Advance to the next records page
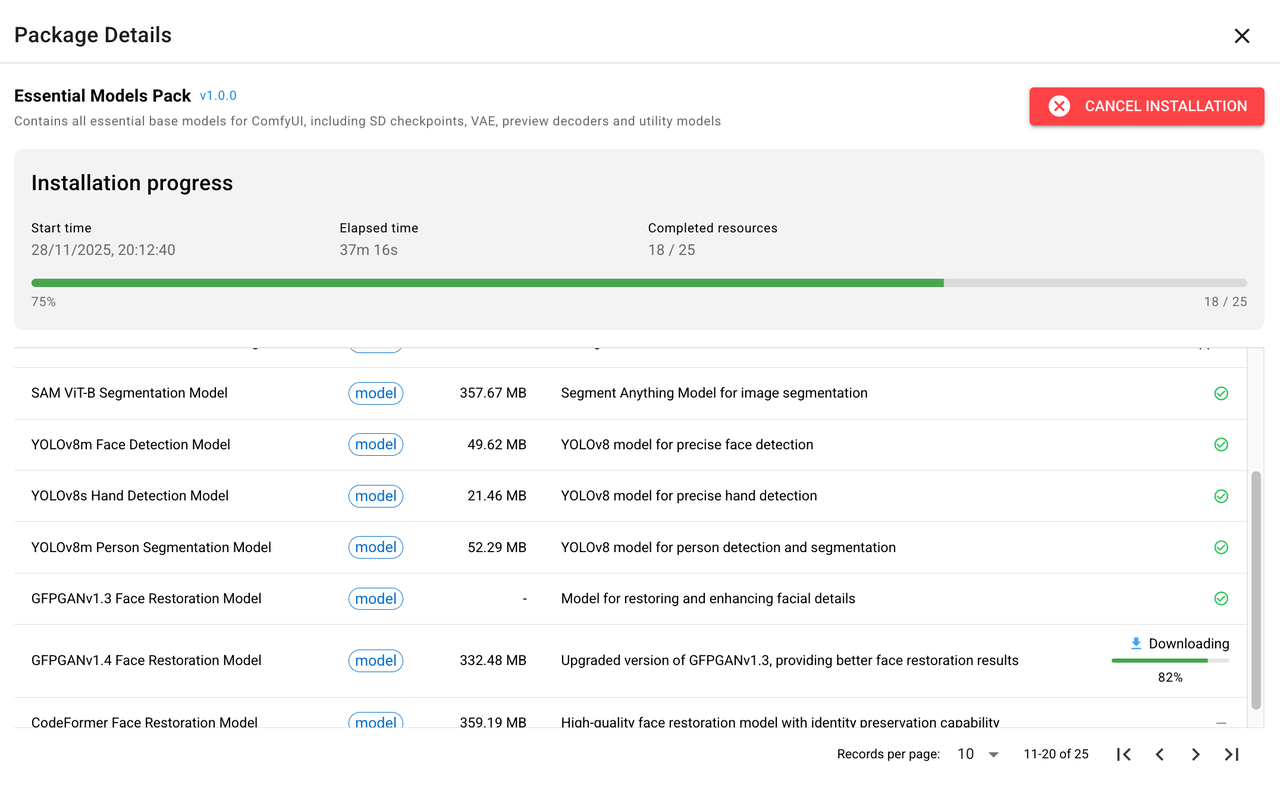This screenshot has width=1280, height=794. pos(1195,754)
